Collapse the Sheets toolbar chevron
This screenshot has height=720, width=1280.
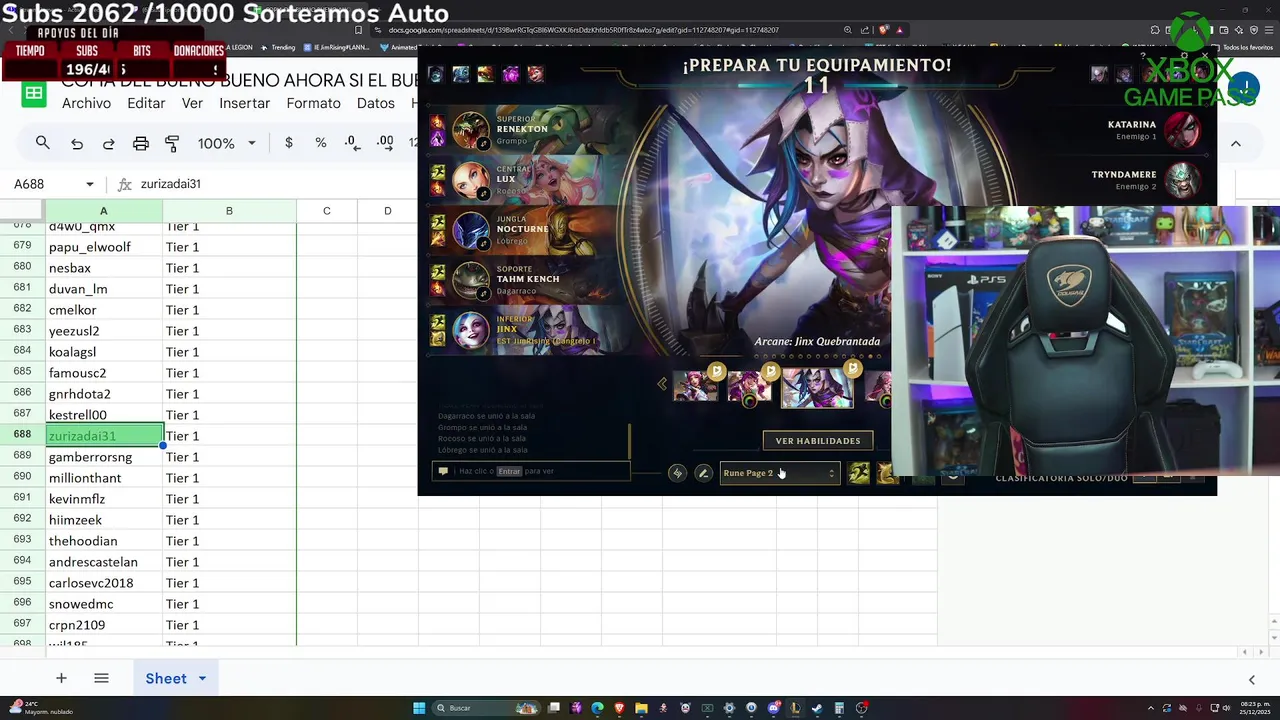pos(1236,144)
